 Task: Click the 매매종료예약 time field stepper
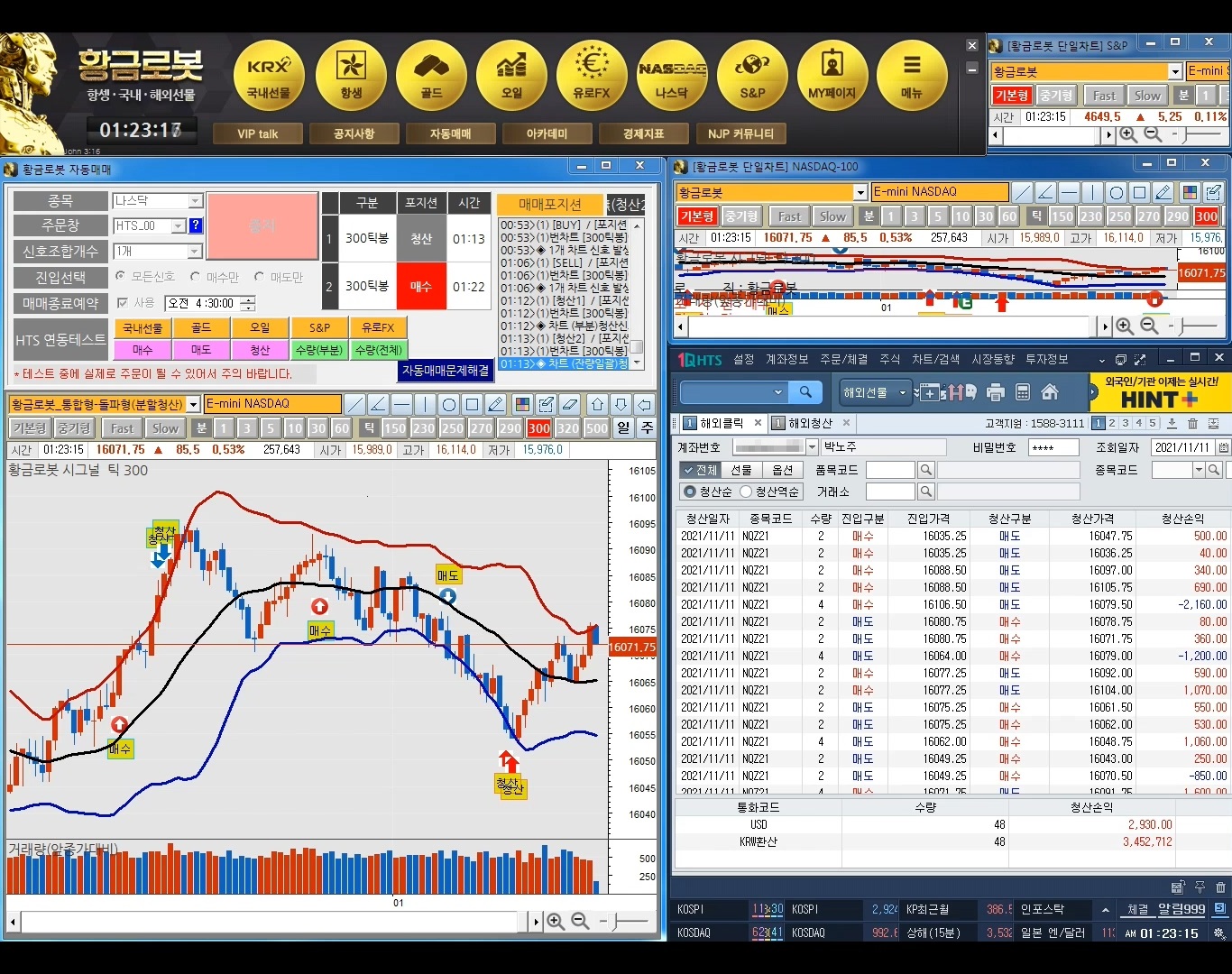click(x=249, y=303)
